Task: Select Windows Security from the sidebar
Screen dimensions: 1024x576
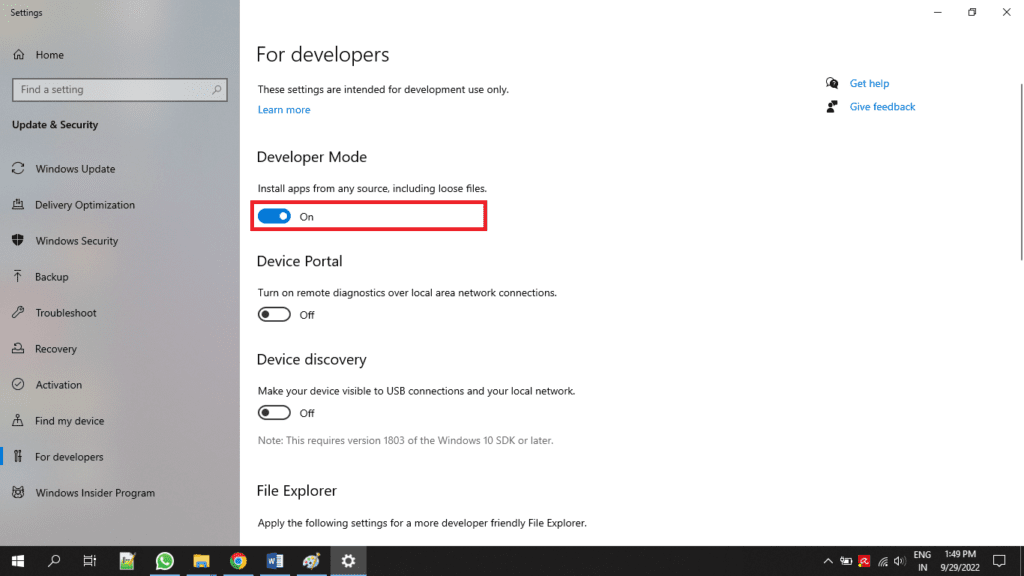Action: pyautogui.click(x=75, y=240)
